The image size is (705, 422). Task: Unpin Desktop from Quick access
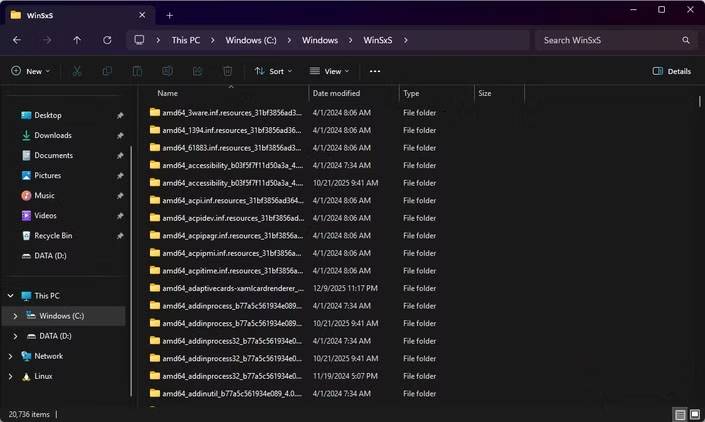point(120,116)
